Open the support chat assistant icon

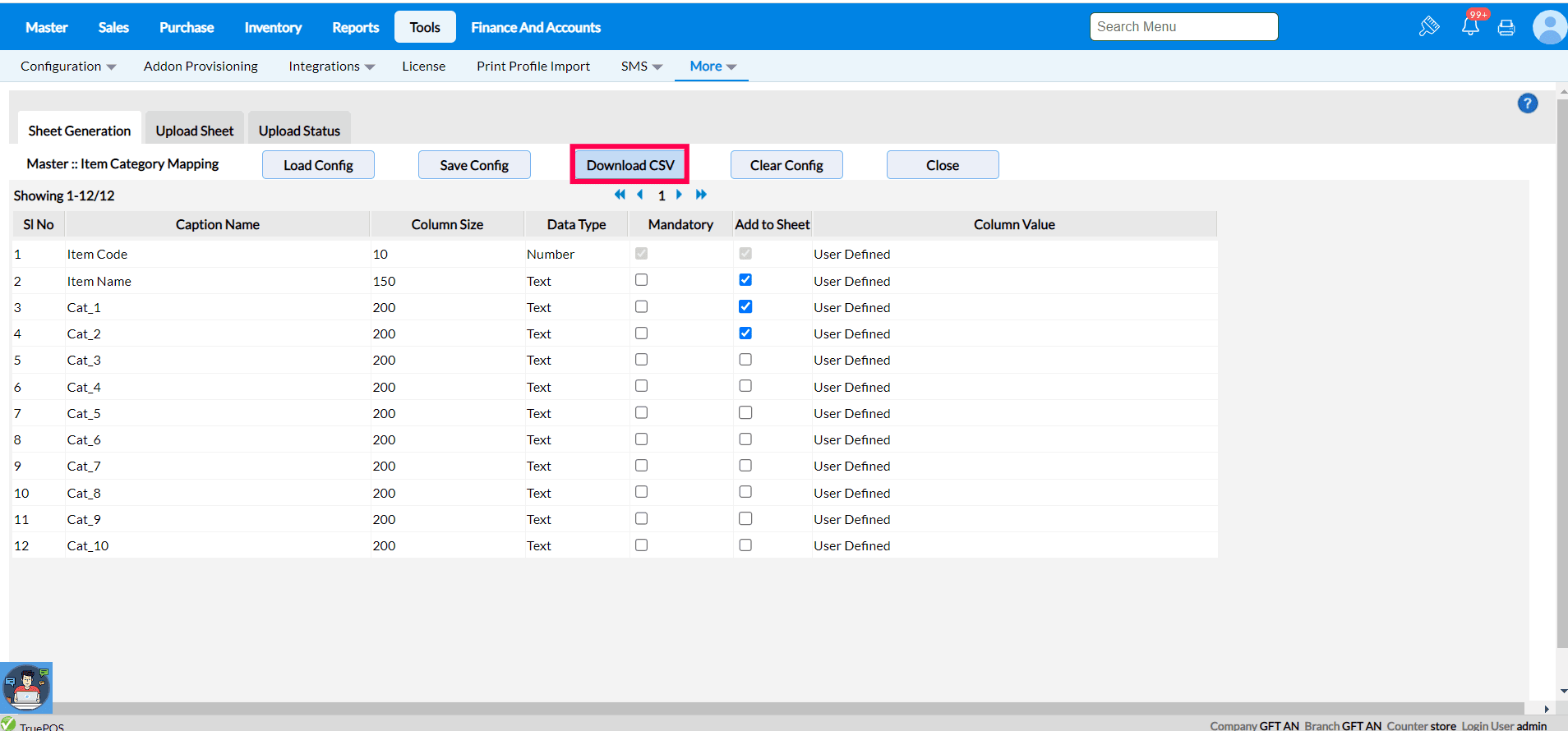pyautogui.click(x=26, y=687)
